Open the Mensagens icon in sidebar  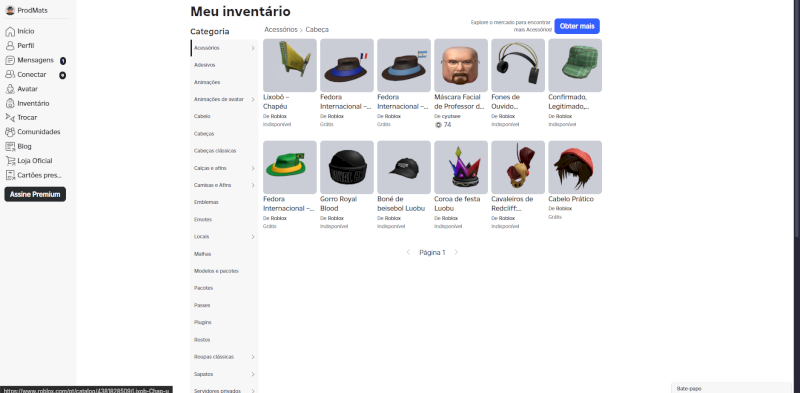(10, 60)
